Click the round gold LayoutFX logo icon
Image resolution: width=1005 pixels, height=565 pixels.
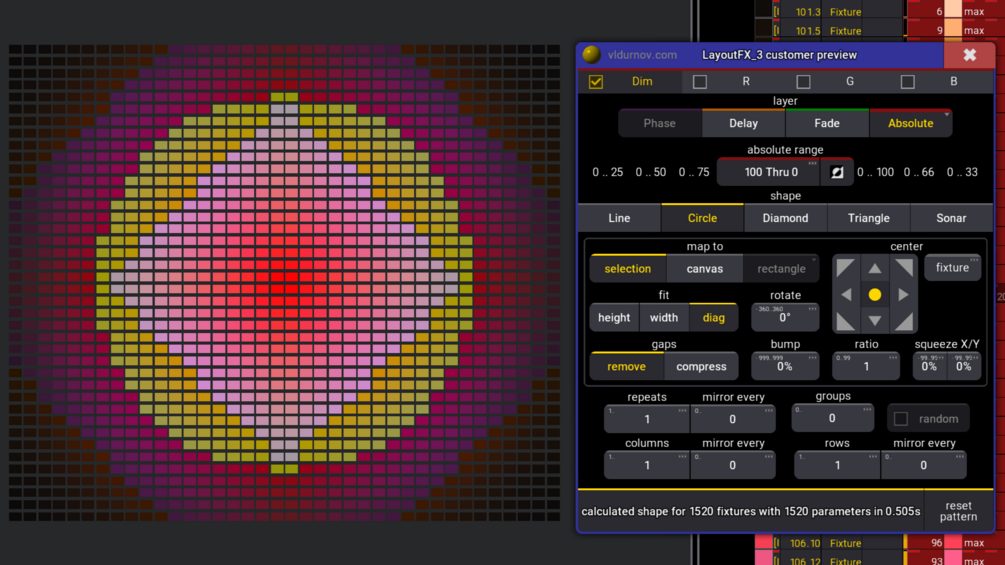[592, 54]
